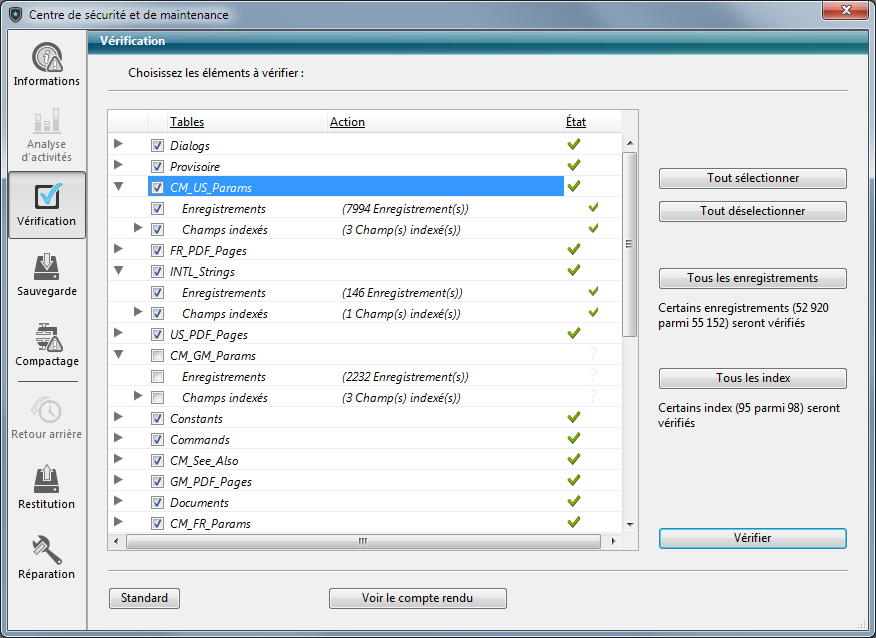Click Tout sélectionner button

pyautogui.click(x=753, y=178)
